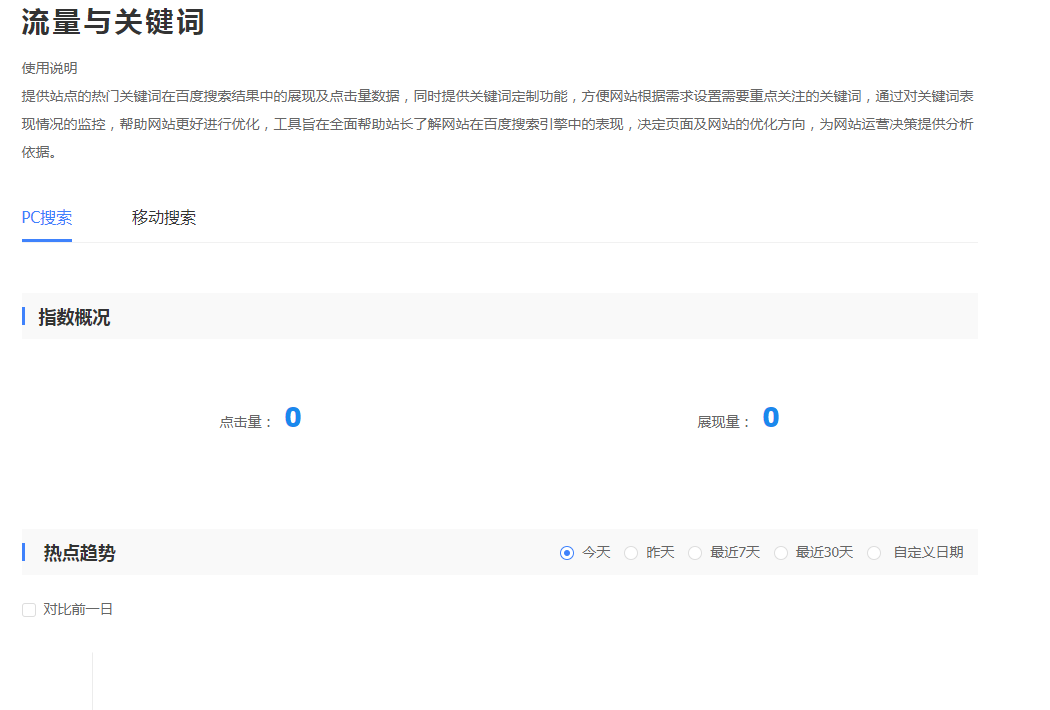Select the 今天 radio button
This screenshot has height=710, width=1050.
(567, 553)
